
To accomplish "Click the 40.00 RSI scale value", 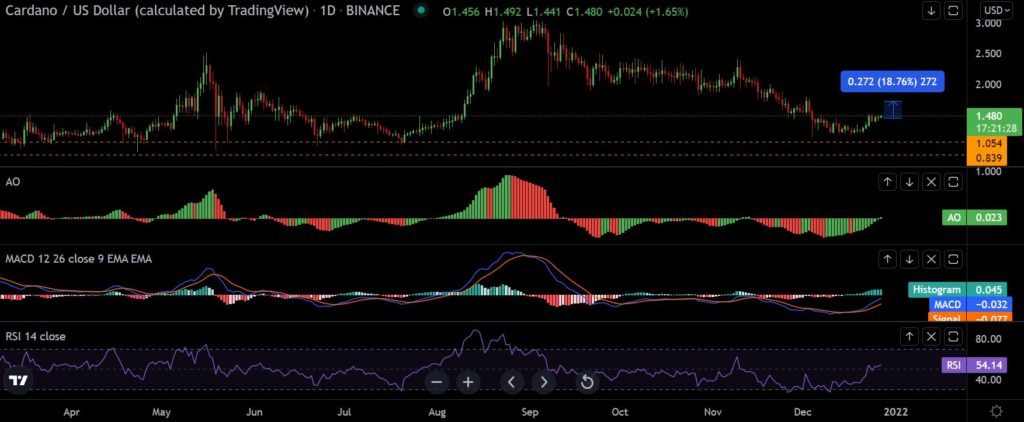I will (988, 380).
